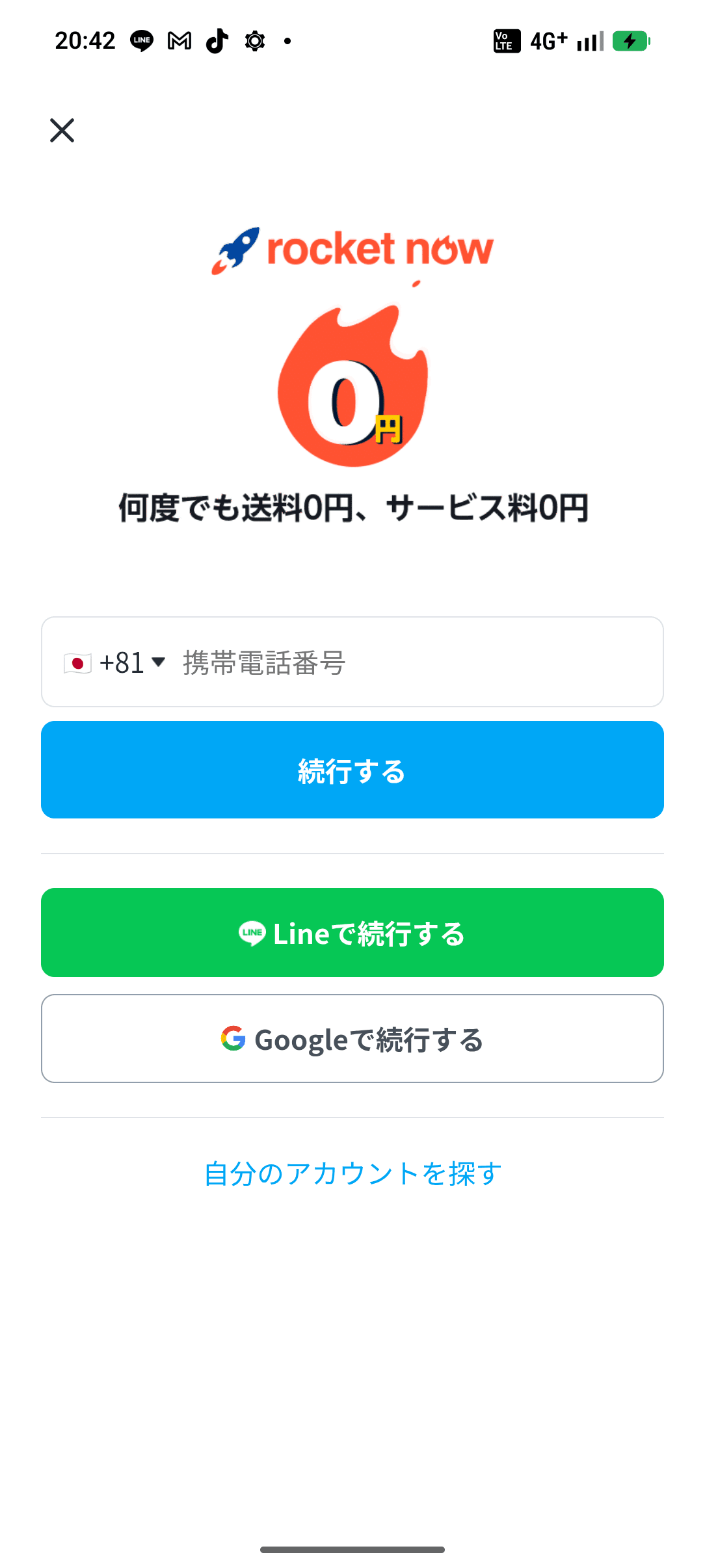Open the +81 country code dropdown

pos(122,663)
